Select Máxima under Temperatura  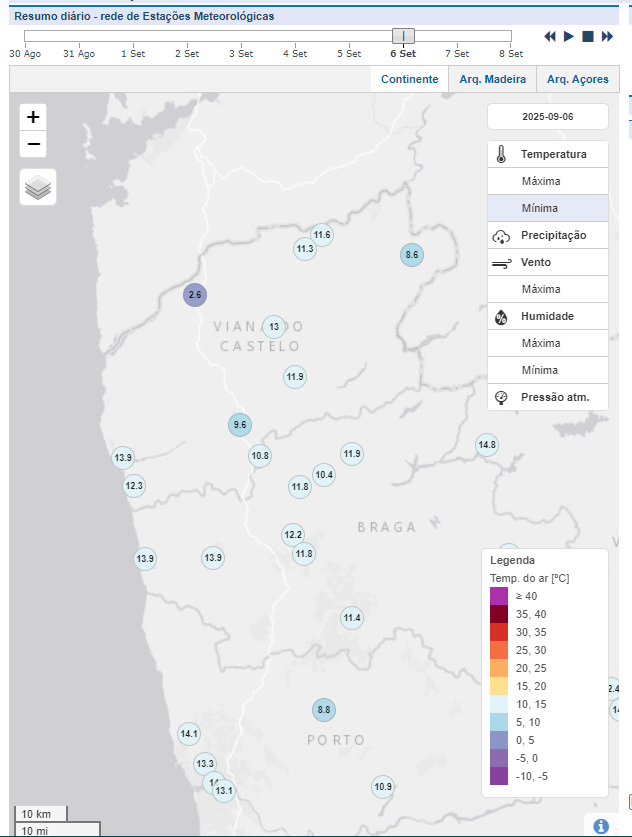(548, 181)
